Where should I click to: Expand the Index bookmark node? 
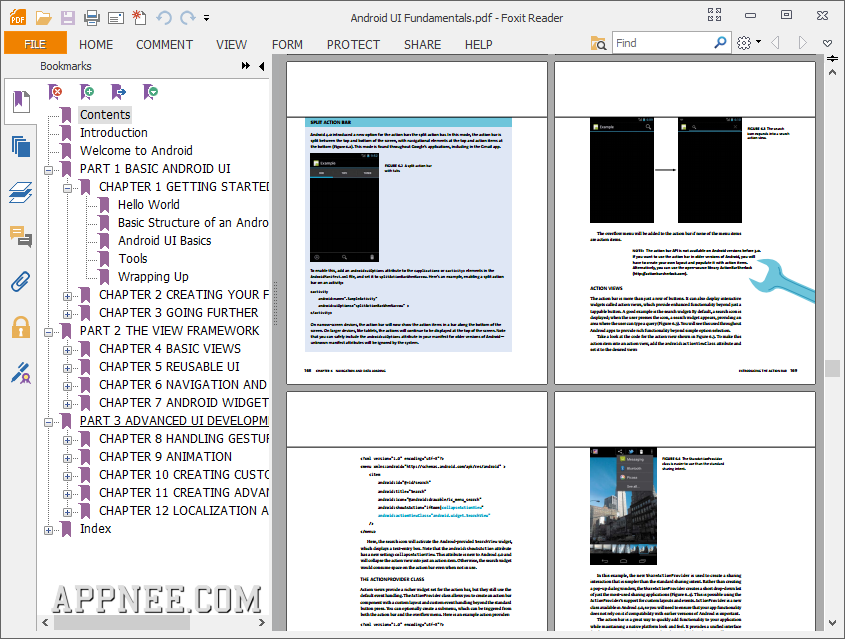pos(49,530)
